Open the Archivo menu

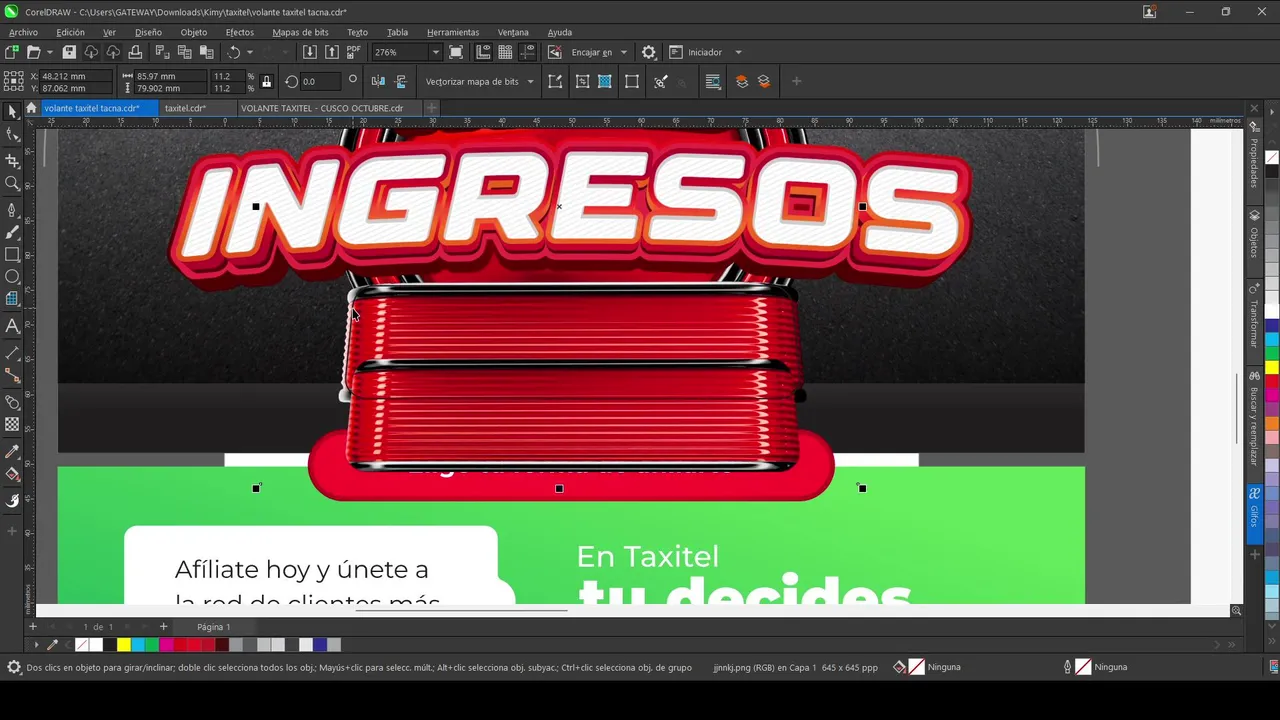click(23, 32)
